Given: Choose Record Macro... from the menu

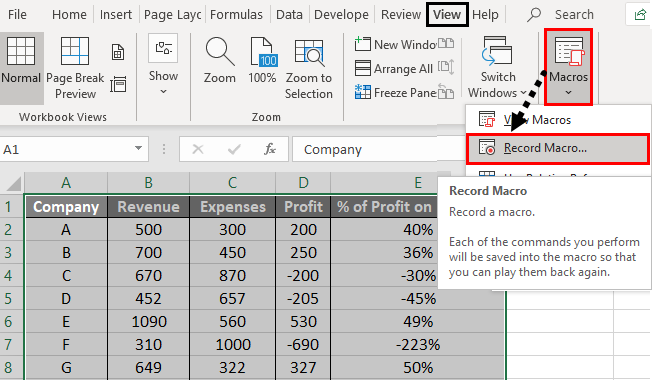Looking at the screenshot, I should click(557, 148).
